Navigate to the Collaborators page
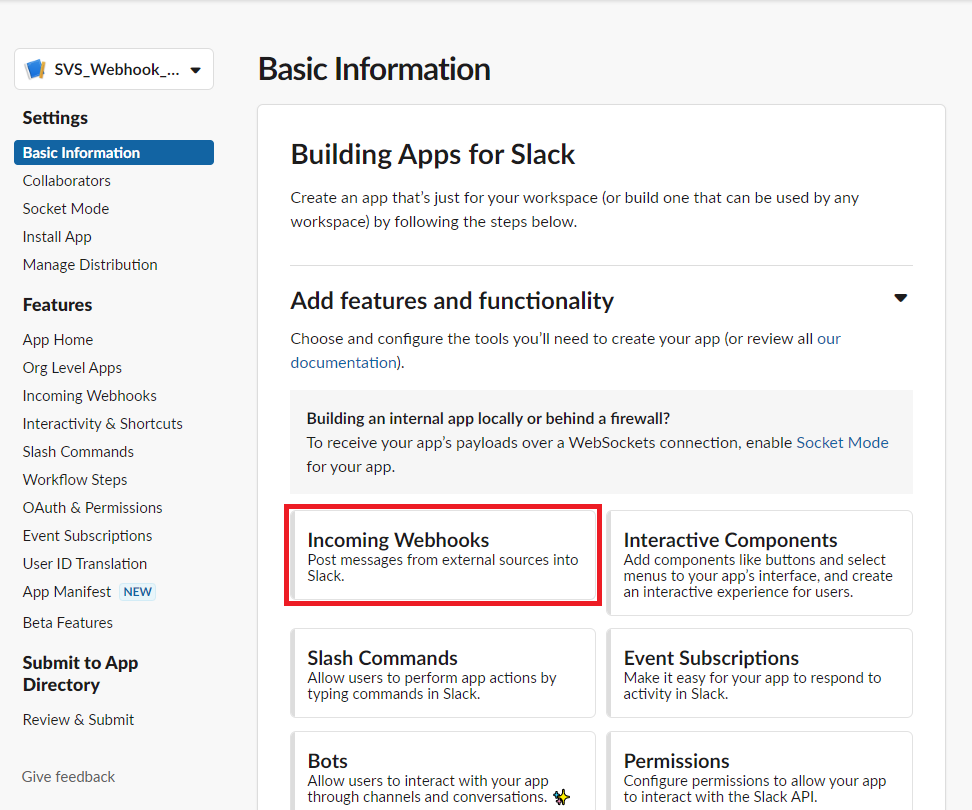This screenshot has width=972, height=810. [x=66, y=180]
